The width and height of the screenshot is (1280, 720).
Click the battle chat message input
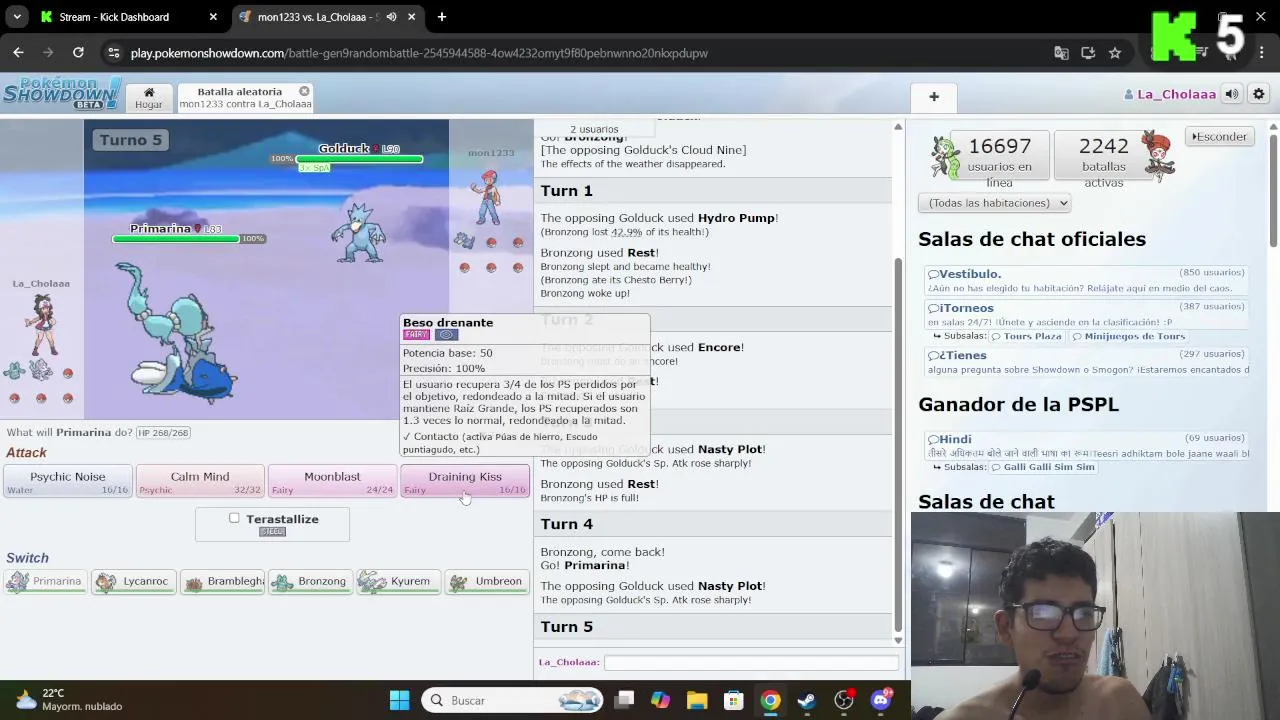pyautogui.click(x=751, y=662)
